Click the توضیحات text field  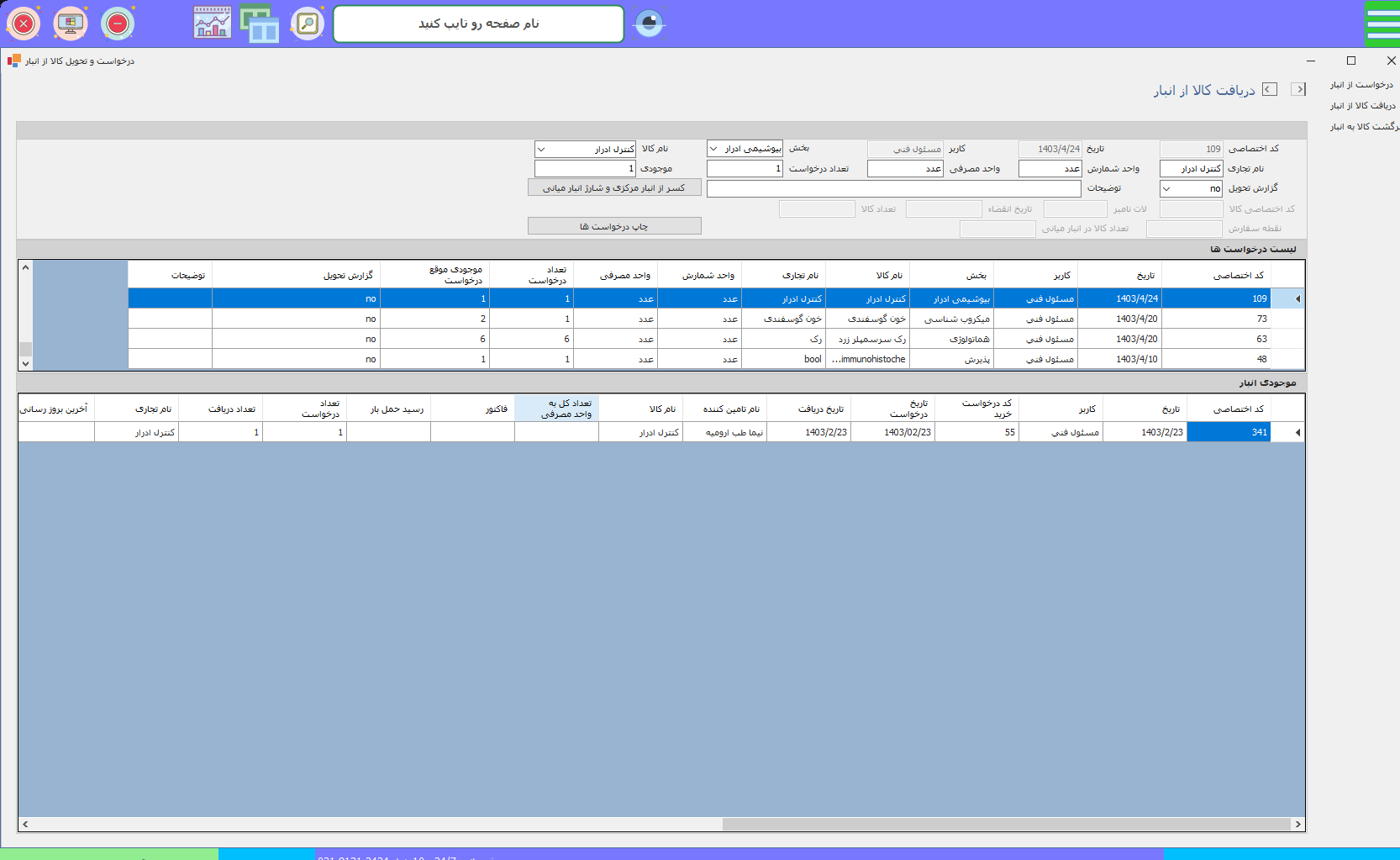pos(892,189)
